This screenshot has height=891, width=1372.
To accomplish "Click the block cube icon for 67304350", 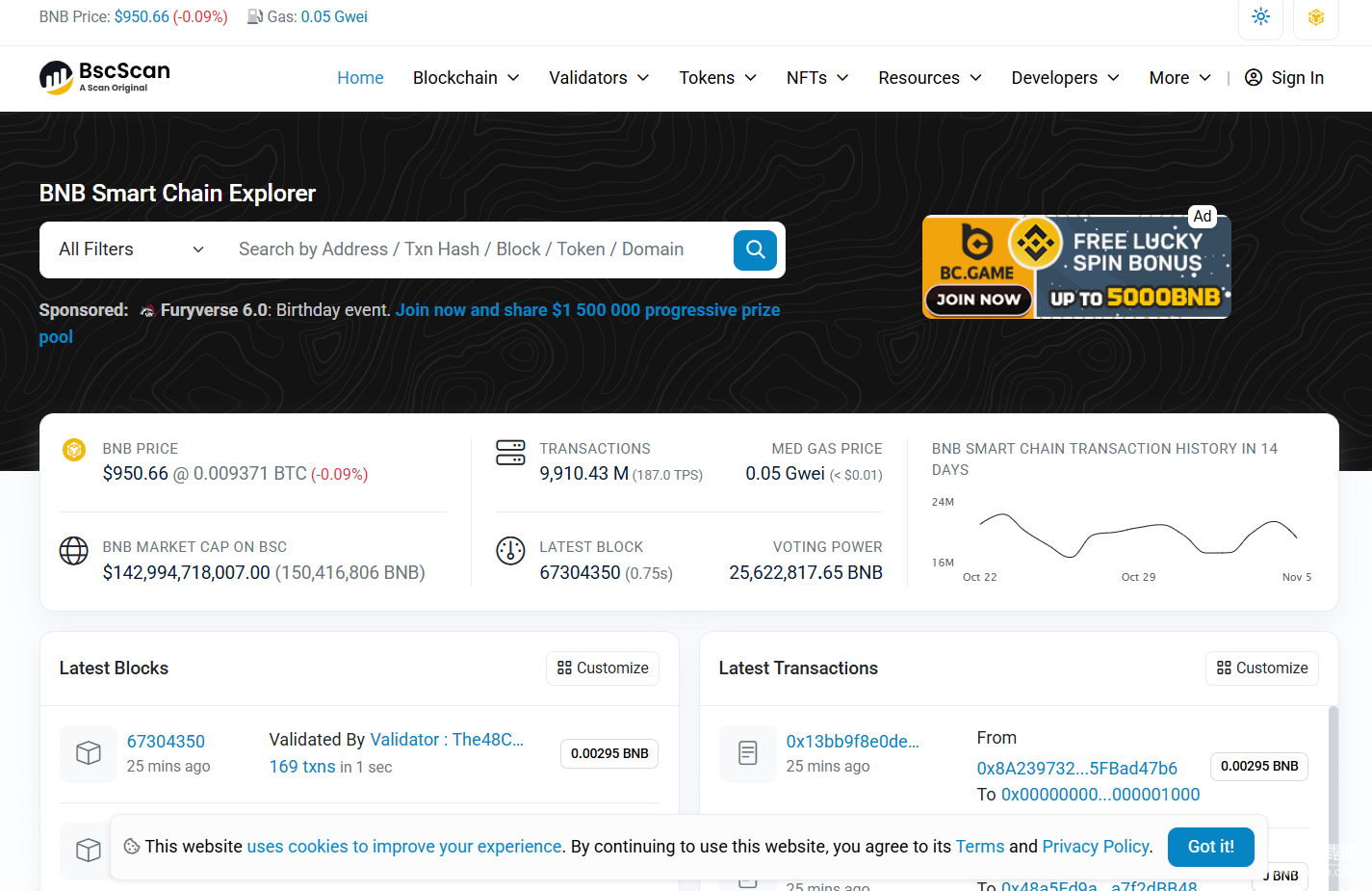I will coord(89,753).
